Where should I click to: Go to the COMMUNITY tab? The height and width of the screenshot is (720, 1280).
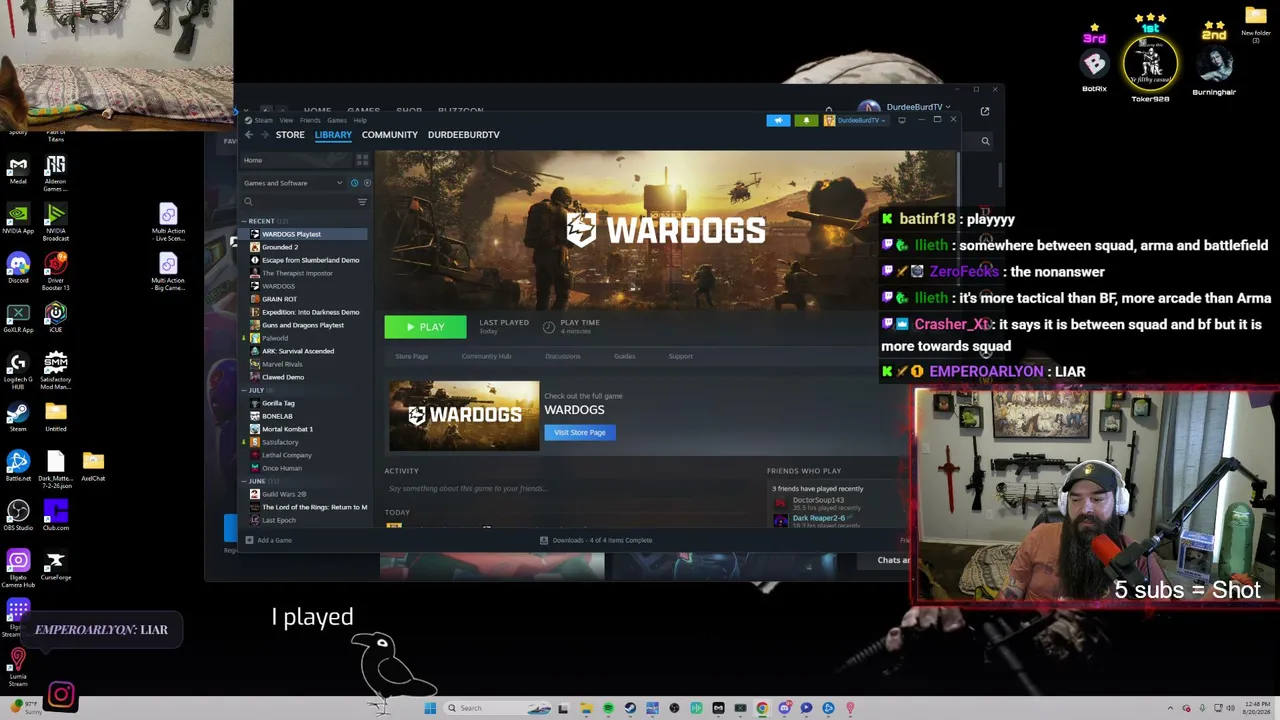click(390, 135)
